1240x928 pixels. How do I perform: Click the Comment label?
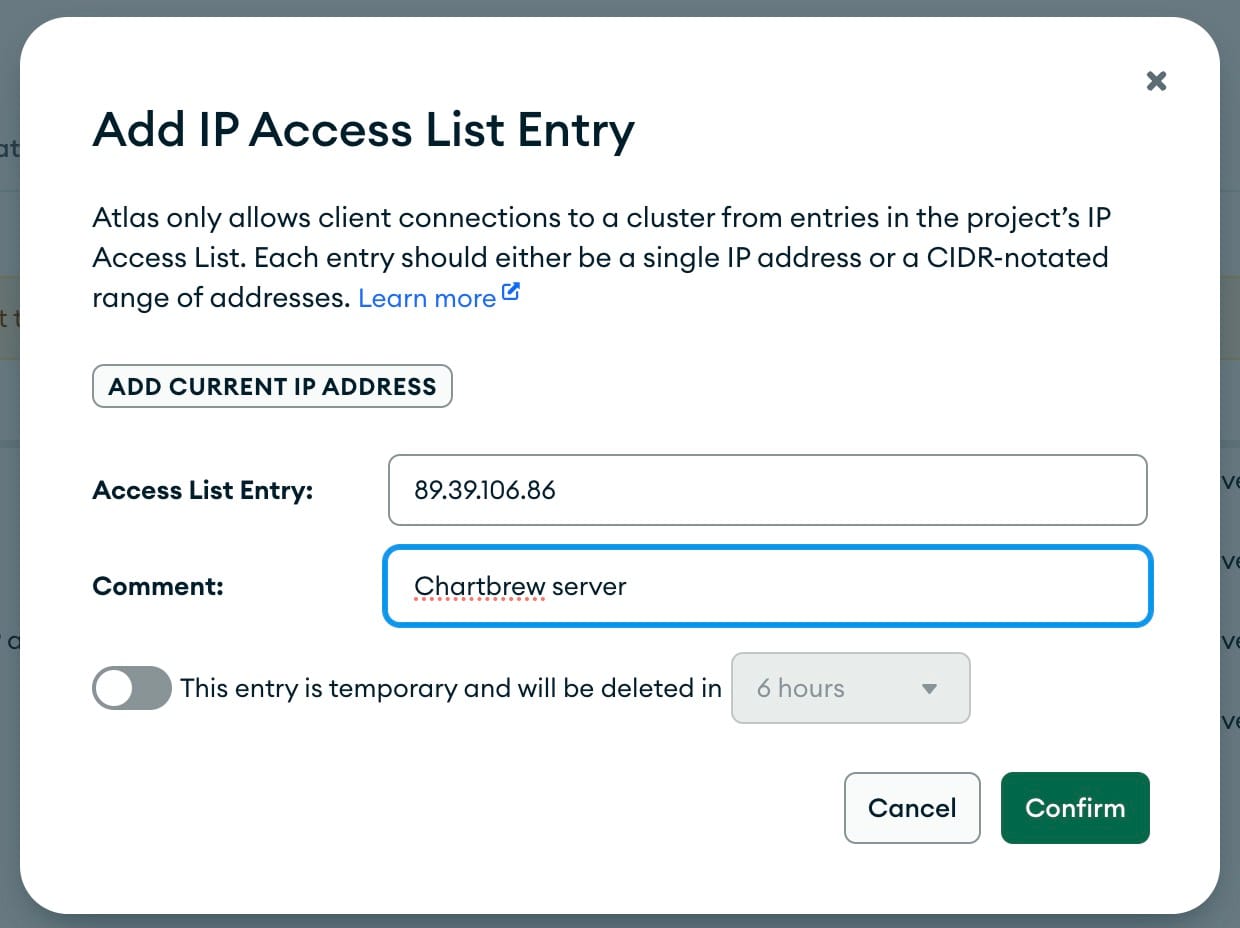pos(158,586)
